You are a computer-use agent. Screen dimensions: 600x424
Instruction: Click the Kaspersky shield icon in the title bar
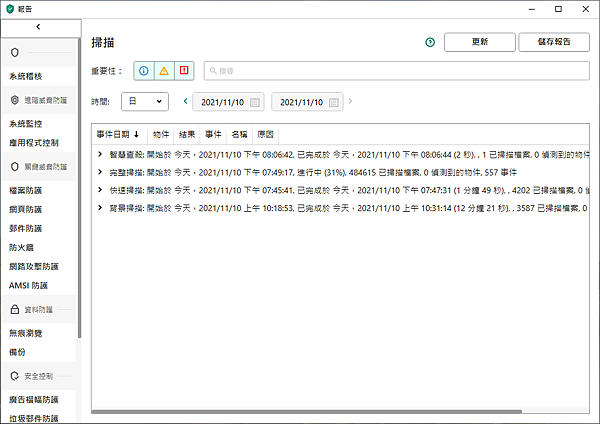(10, 9)
